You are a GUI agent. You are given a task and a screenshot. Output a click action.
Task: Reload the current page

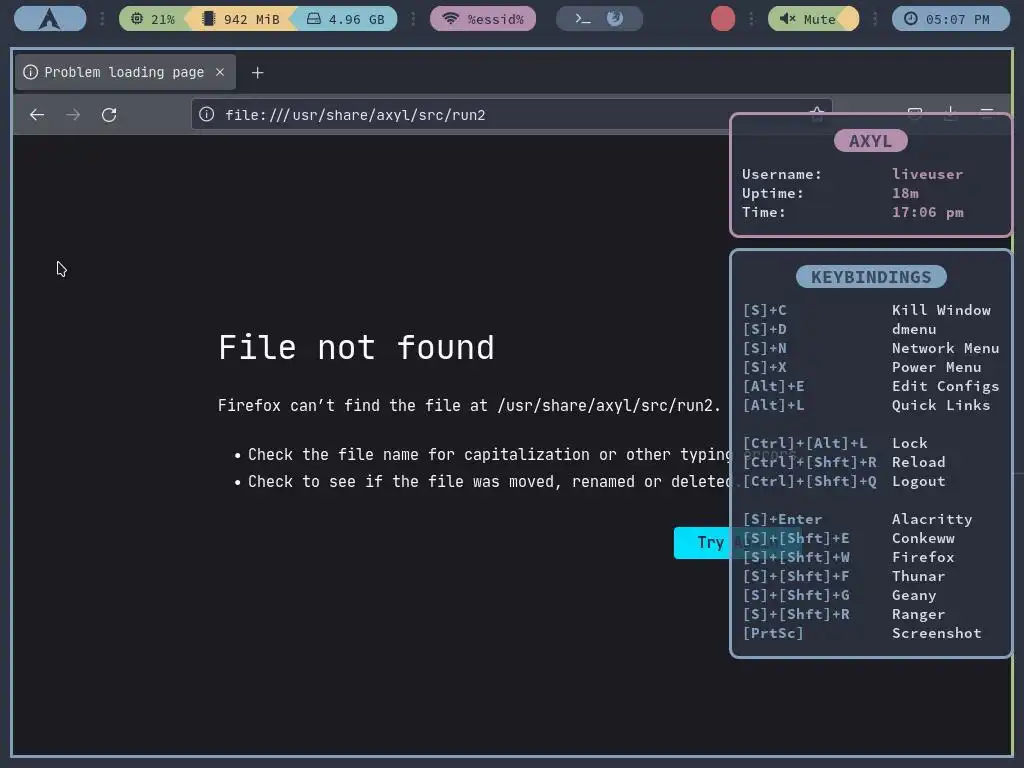pos(109,115)
